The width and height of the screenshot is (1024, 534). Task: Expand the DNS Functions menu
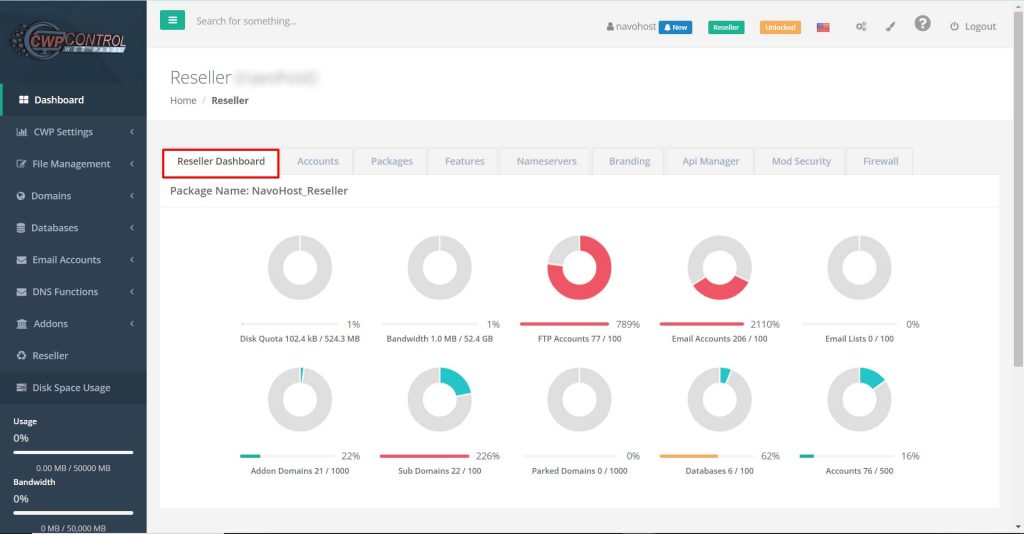(x=64, y=292)
